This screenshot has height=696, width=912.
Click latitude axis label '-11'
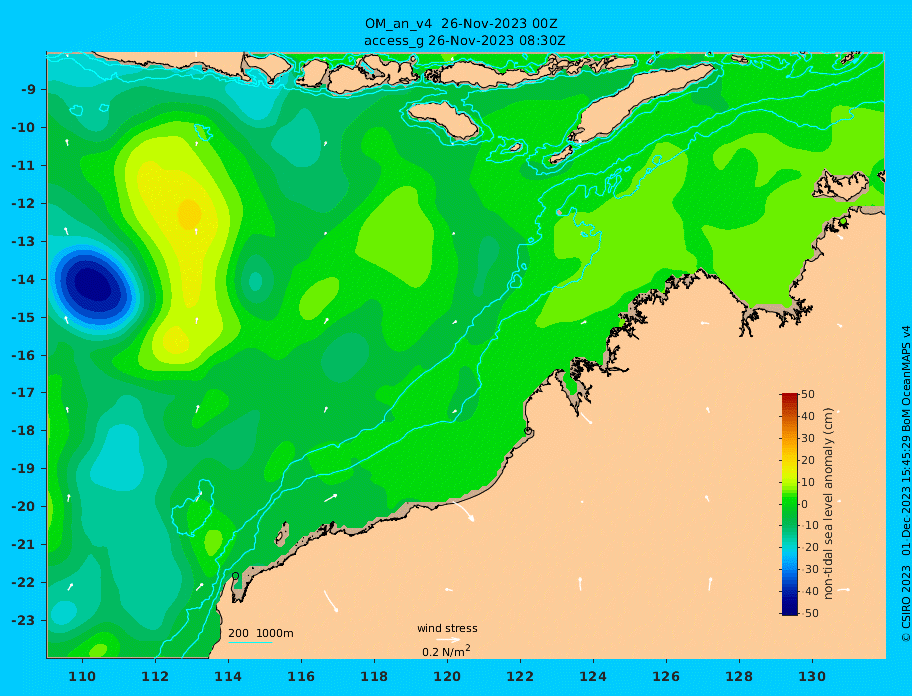[23, 165]
